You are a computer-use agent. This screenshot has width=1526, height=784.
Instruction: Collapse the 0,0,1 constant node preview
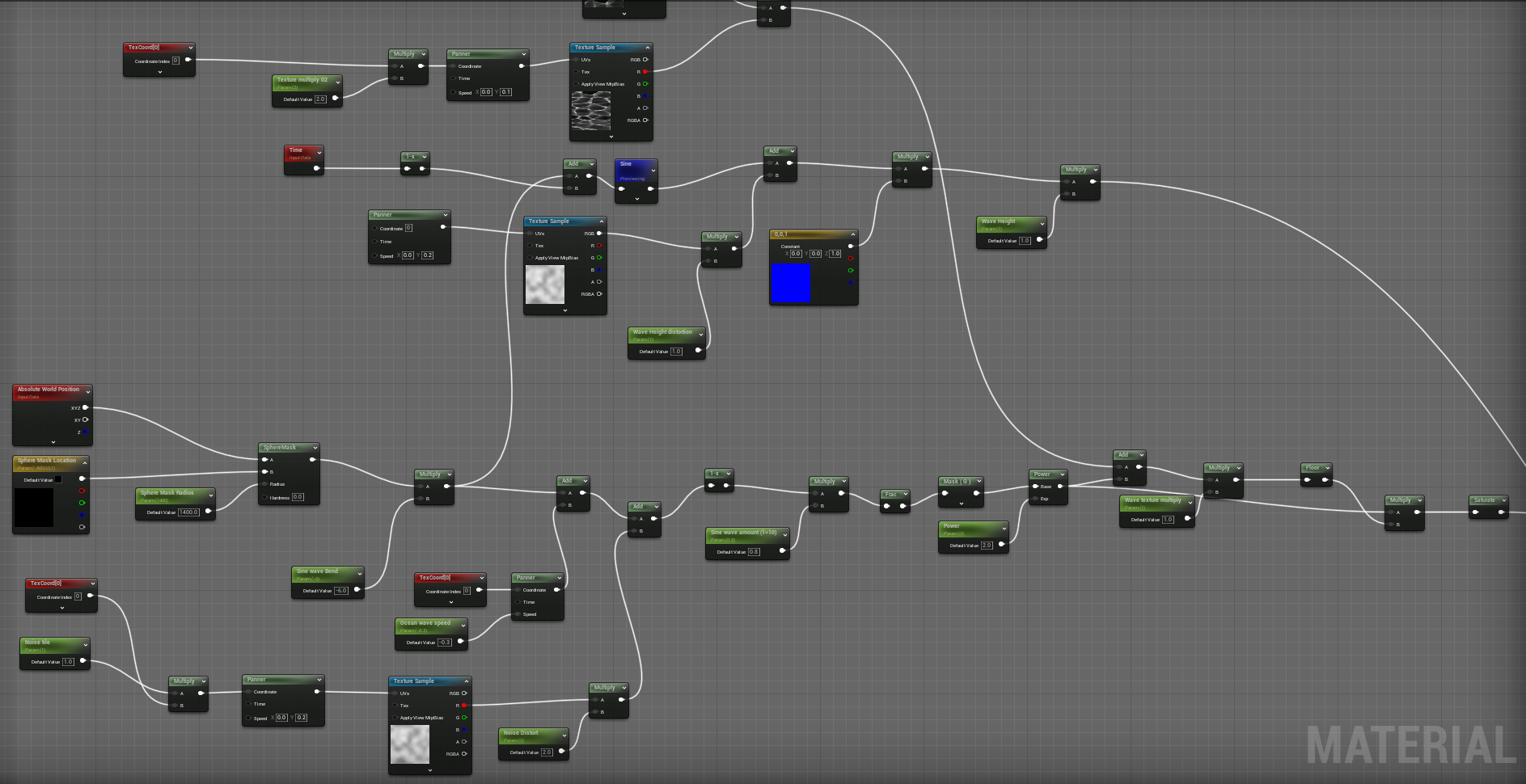[x=852, y=234]
